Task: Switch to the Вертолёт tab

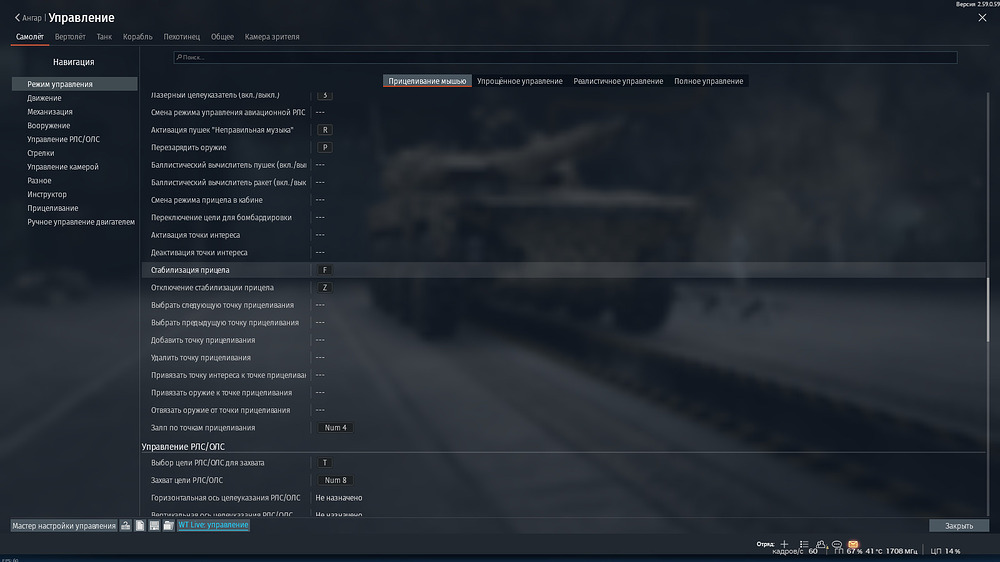Action: [70, 37]
